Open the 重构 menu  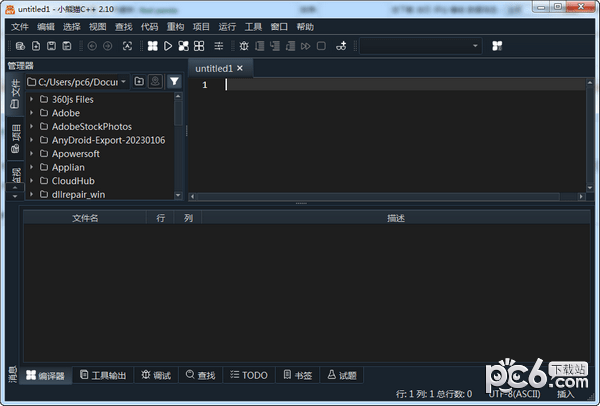pos(175,27)
